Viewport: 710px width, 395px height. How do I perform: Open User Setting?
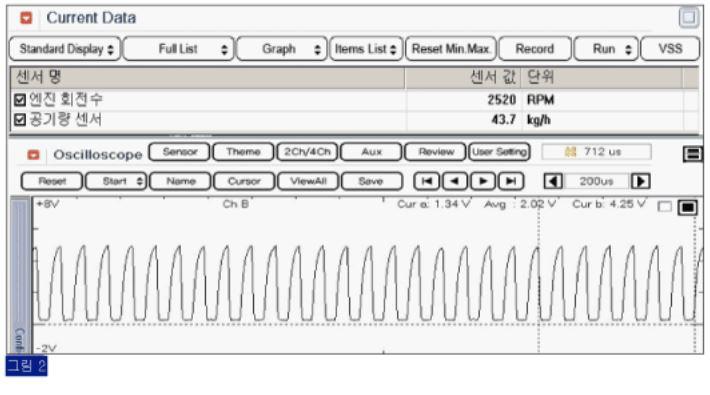(499, 152)
